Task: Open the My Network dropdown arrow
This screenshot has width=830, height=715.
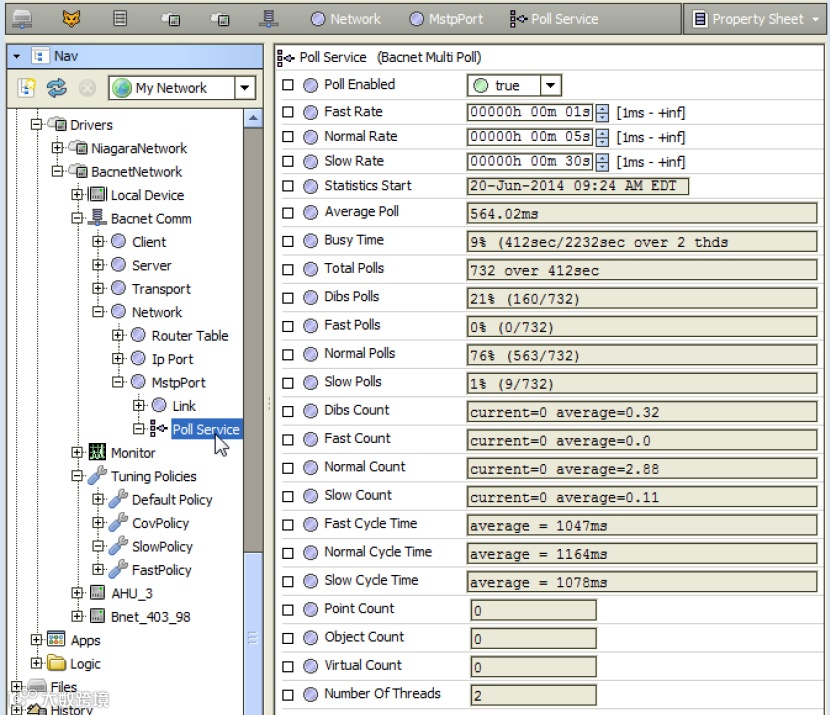Action: point(245,87)
